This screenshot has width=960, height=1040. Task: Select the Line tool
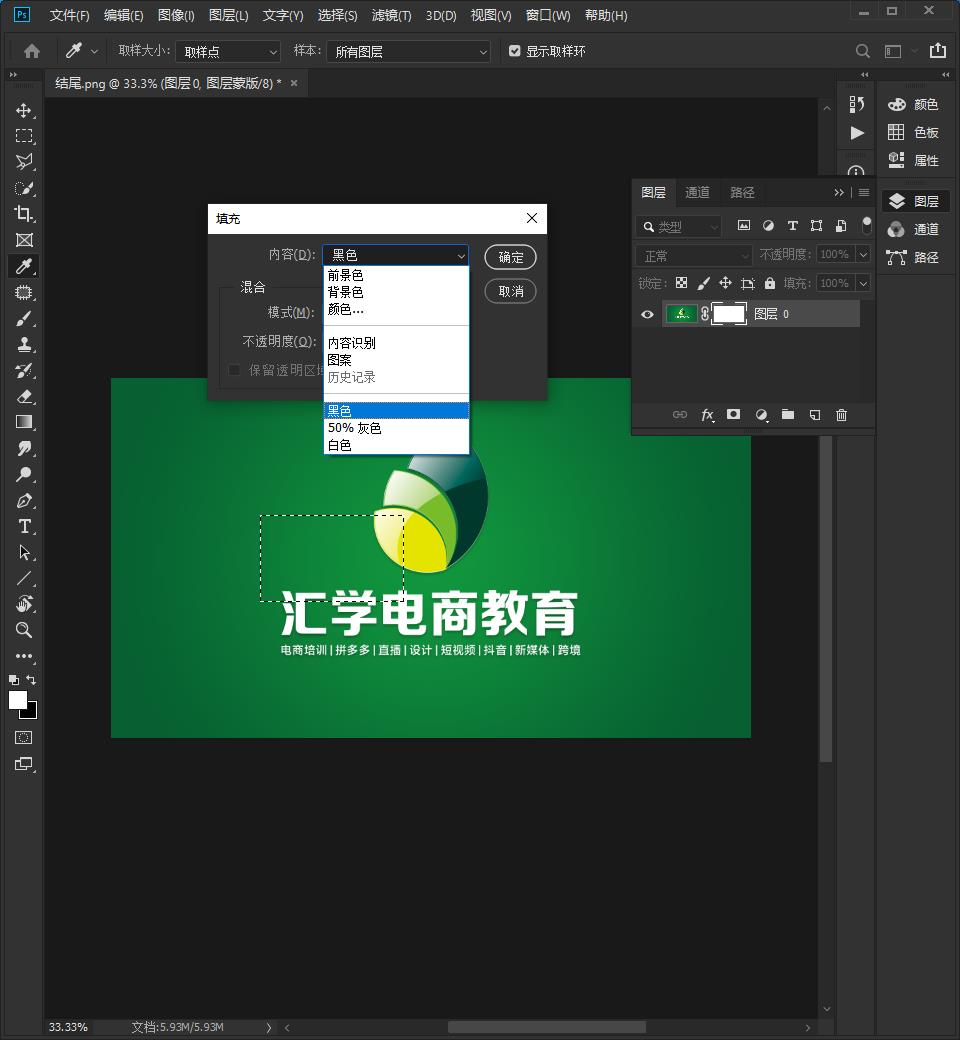click(x=24, y=578)
